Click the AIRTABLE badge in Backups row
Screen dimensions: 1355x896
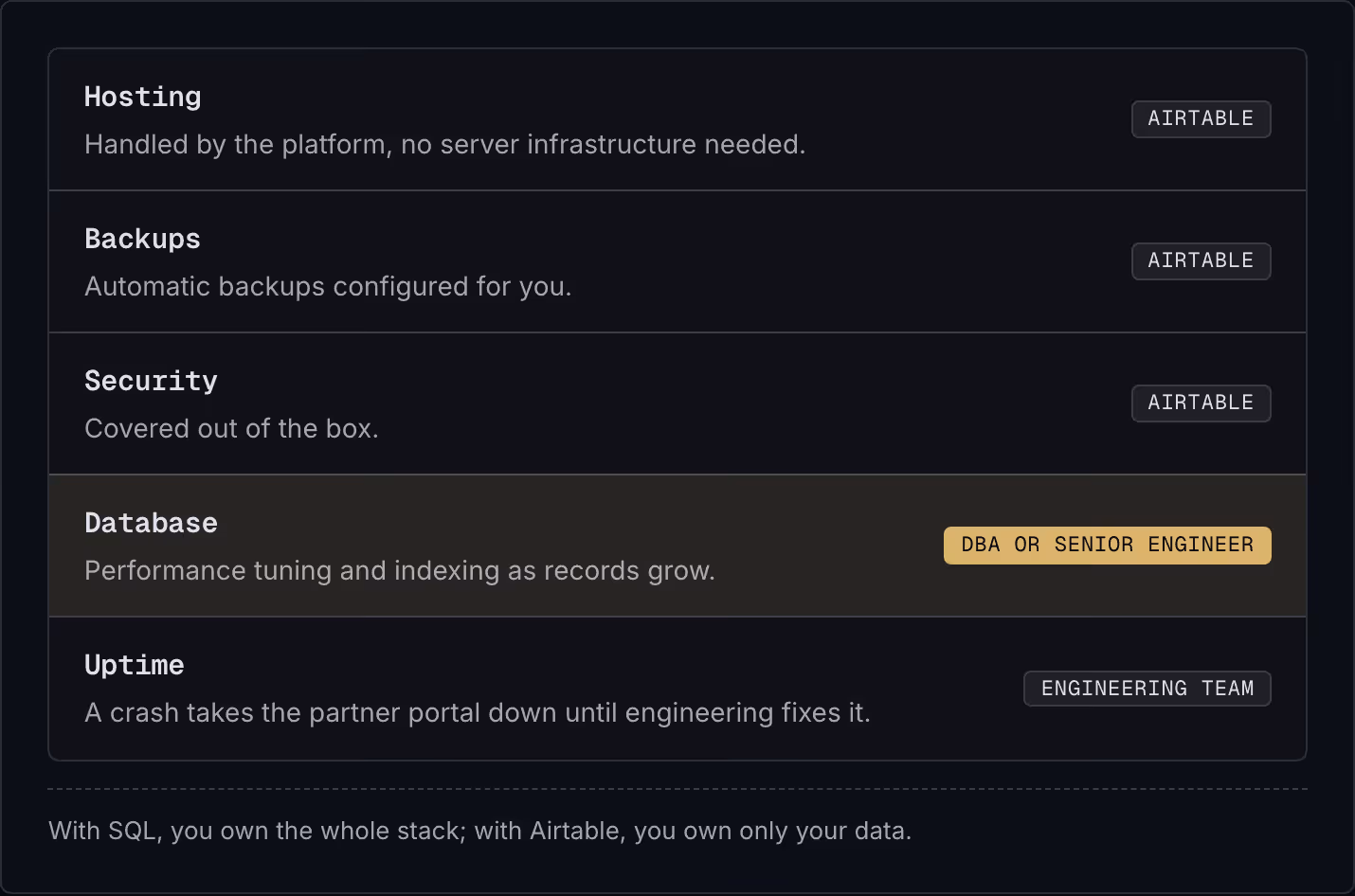pos(1201,261)
